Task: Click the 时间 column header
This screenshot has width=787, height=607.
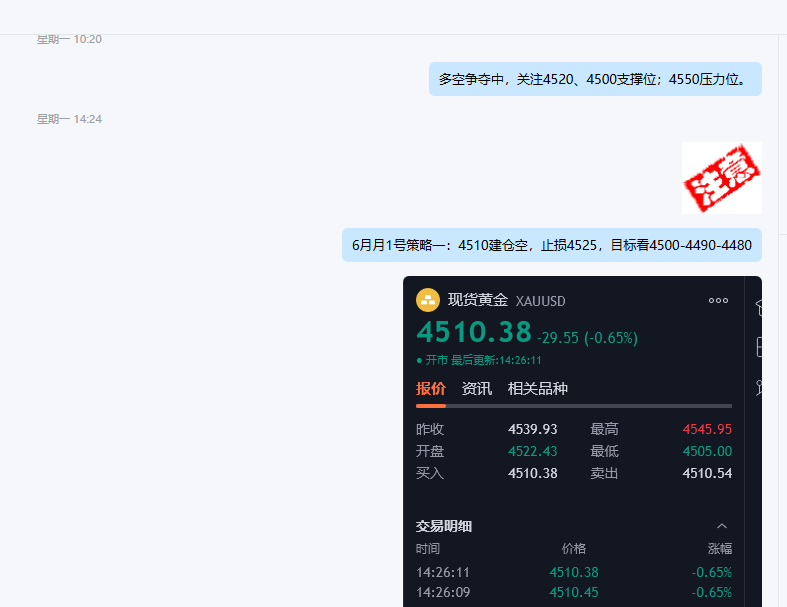Action: [x=428, y=549]
